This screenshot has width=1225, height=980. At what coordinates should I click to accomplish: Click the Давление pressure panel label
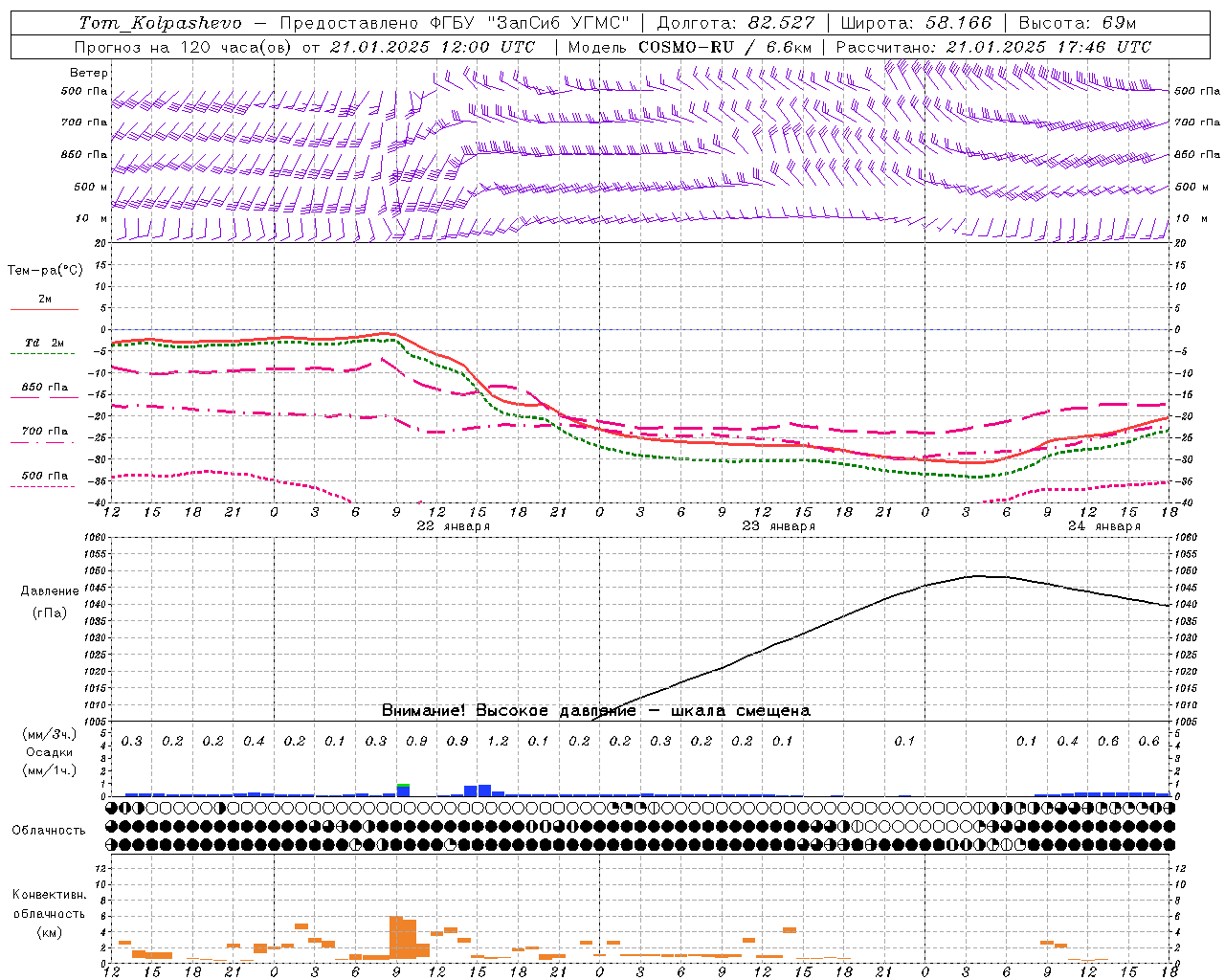(50, 591)
